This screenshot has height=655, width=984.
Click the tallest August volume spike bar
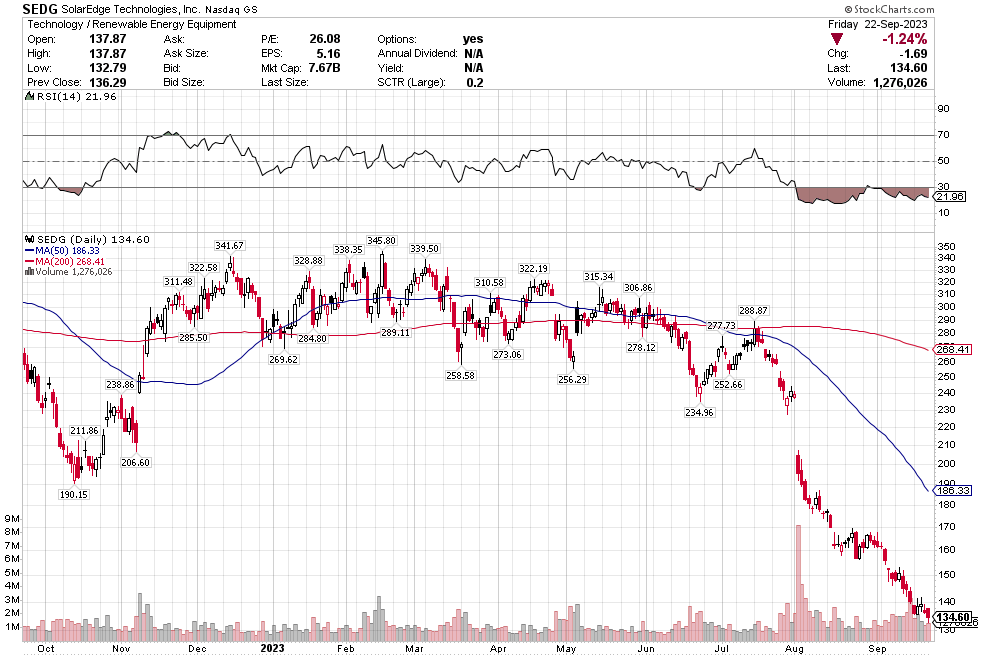[798, 582]
